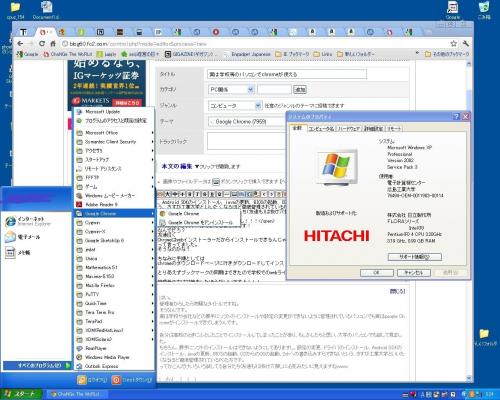500x400 pixels.
Task: Go to Chrome's home page icon
Action: (x=53, y=44)
